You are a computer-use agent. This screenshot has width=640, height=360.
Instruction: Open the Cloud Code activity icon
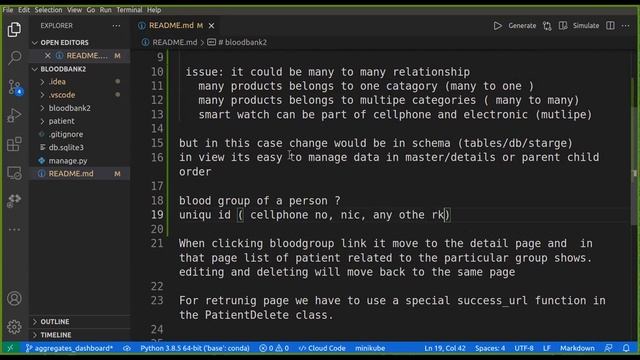click(14, 200)
